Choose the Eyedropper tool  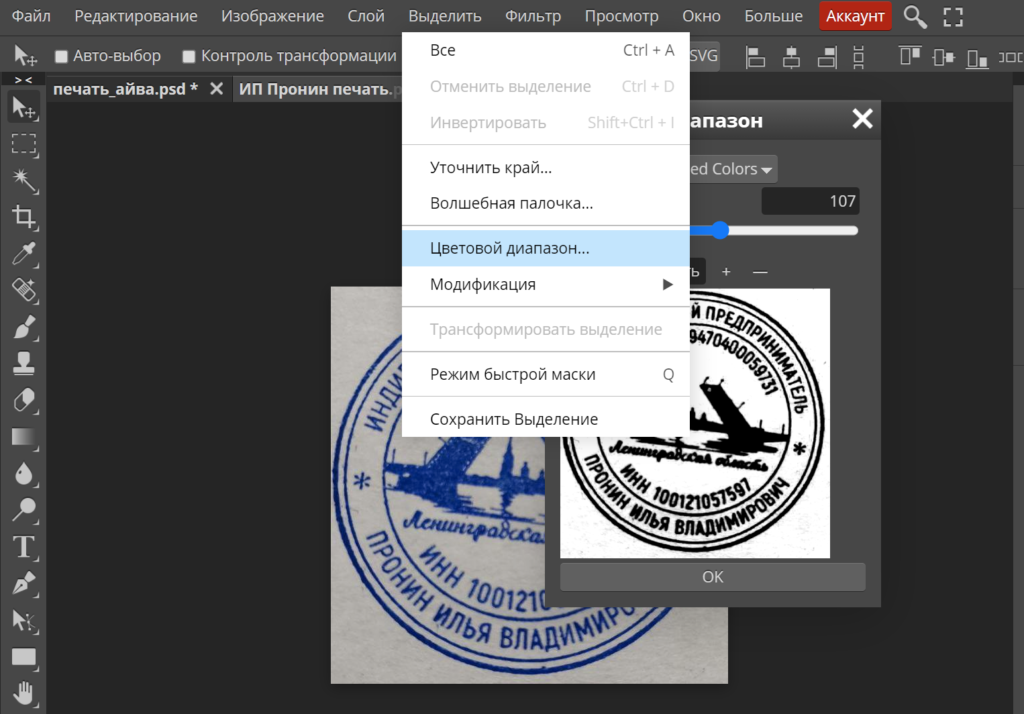[23, 253]
